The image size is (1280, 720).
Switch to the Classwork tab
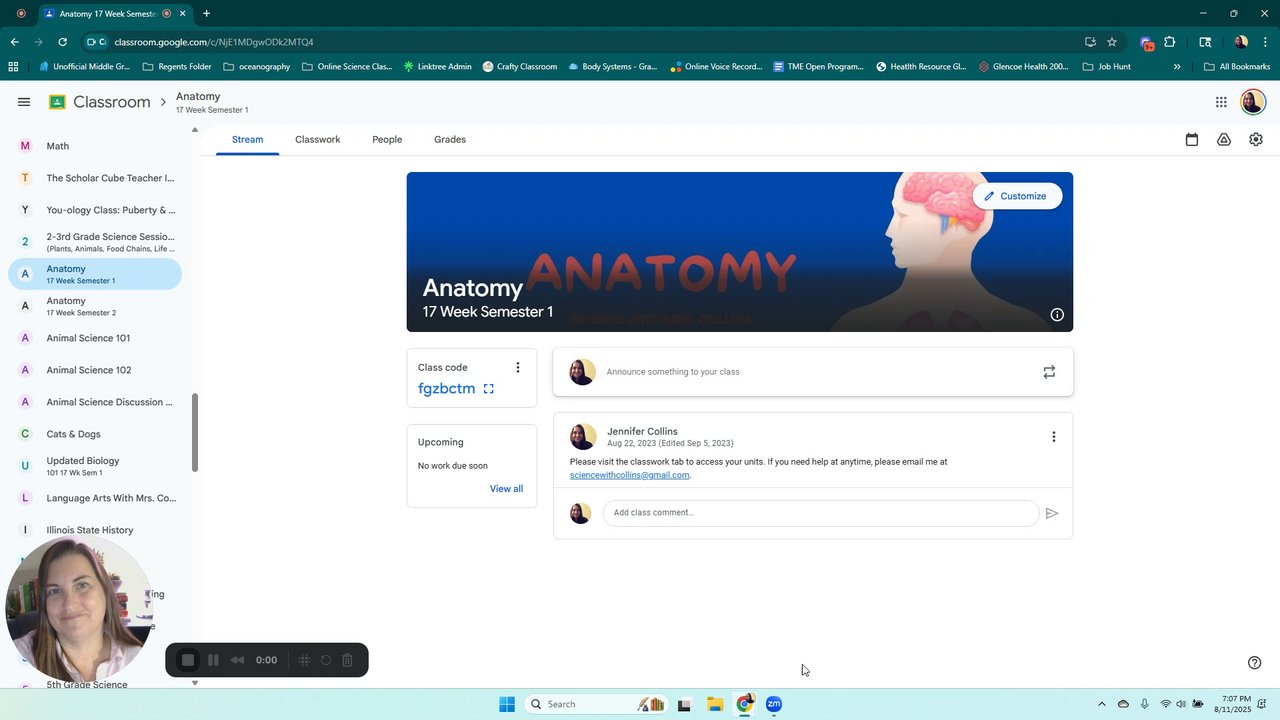[x=318, y=140]
